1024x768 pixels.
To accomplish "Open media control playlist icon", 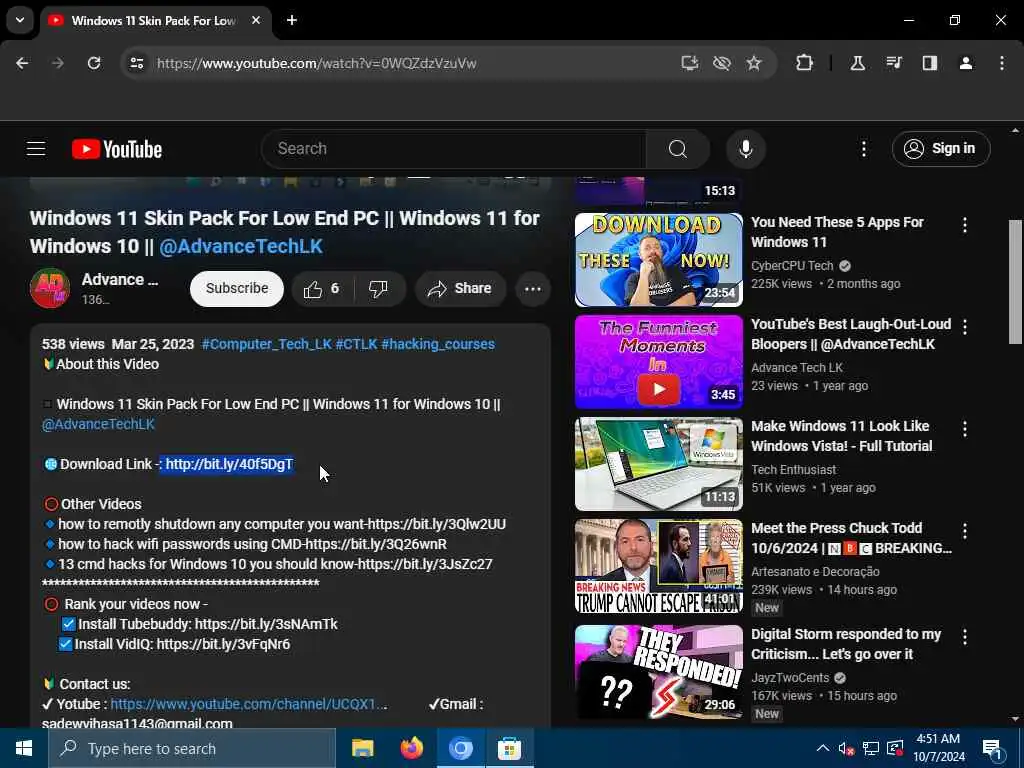I will coord(893,63).
